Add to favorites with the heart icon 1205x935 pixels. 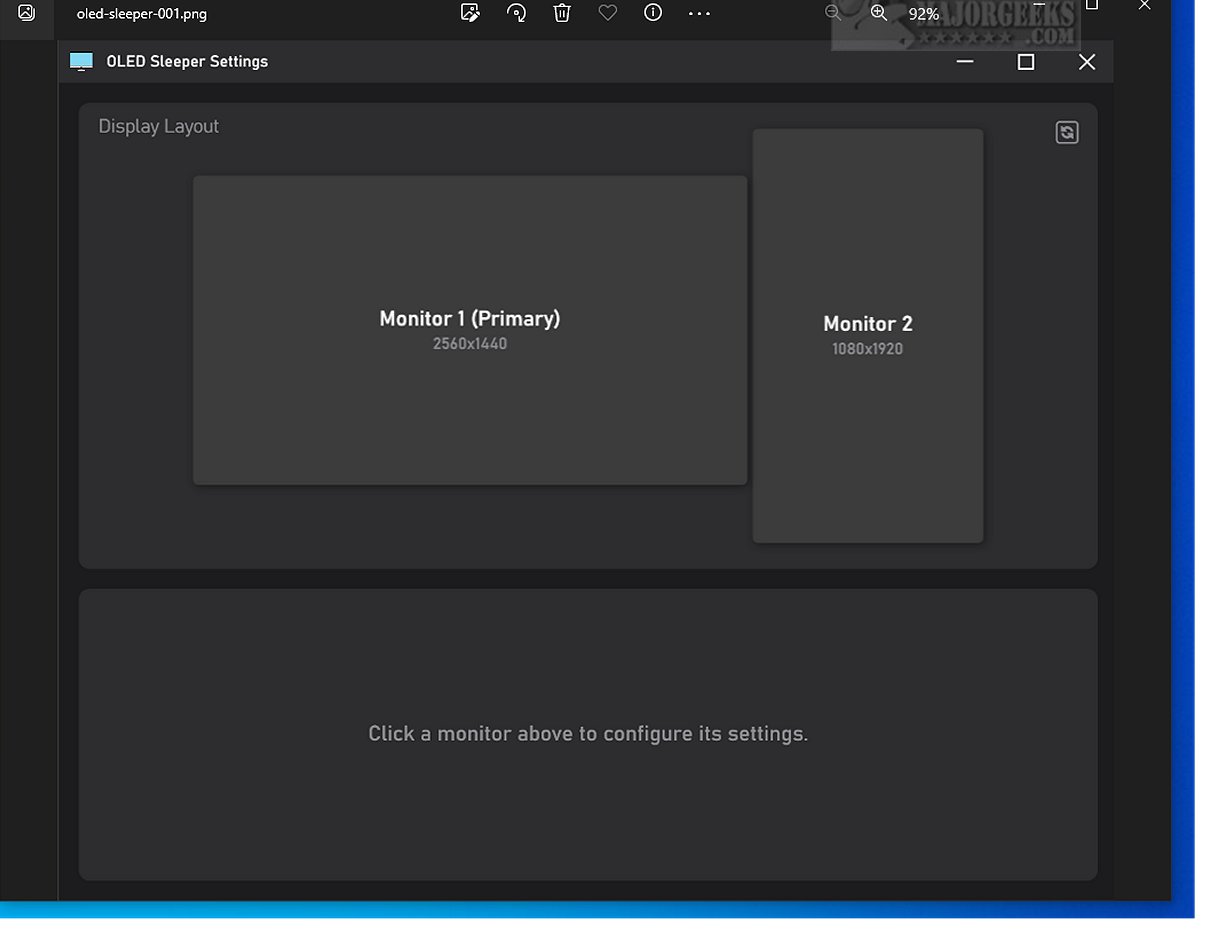pyautogui.click(x=607, y=13)
